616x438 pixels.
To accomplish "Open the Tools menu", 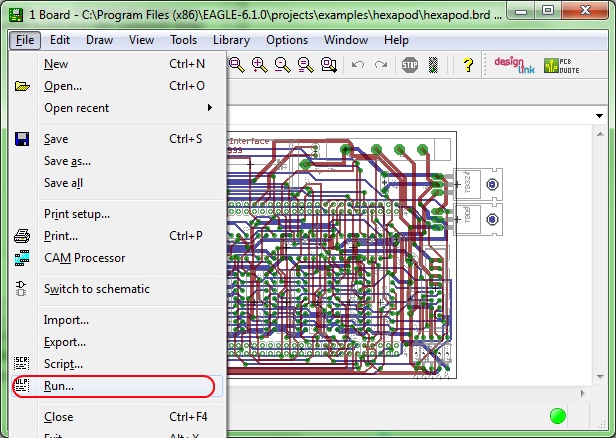I will (183, 40).
